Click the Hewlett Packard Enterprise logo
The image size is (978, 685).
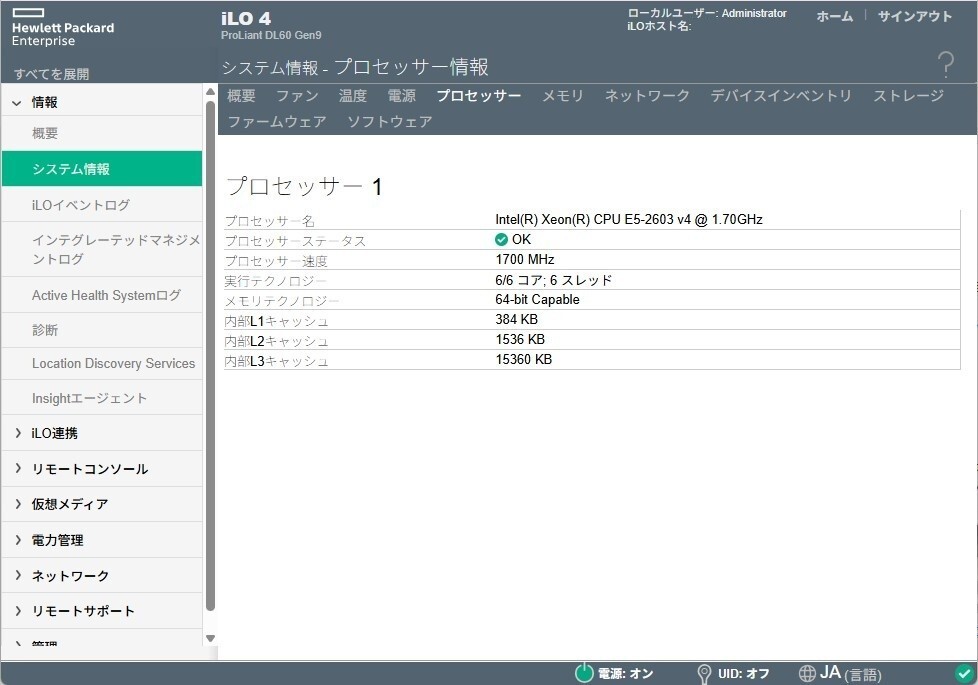[63, 28]
